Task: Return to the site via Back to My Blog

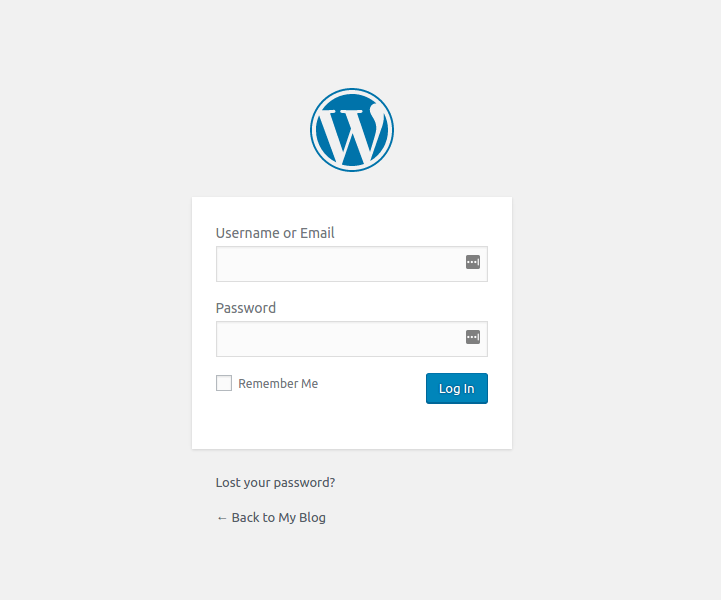Action: [x=278, y=518]
